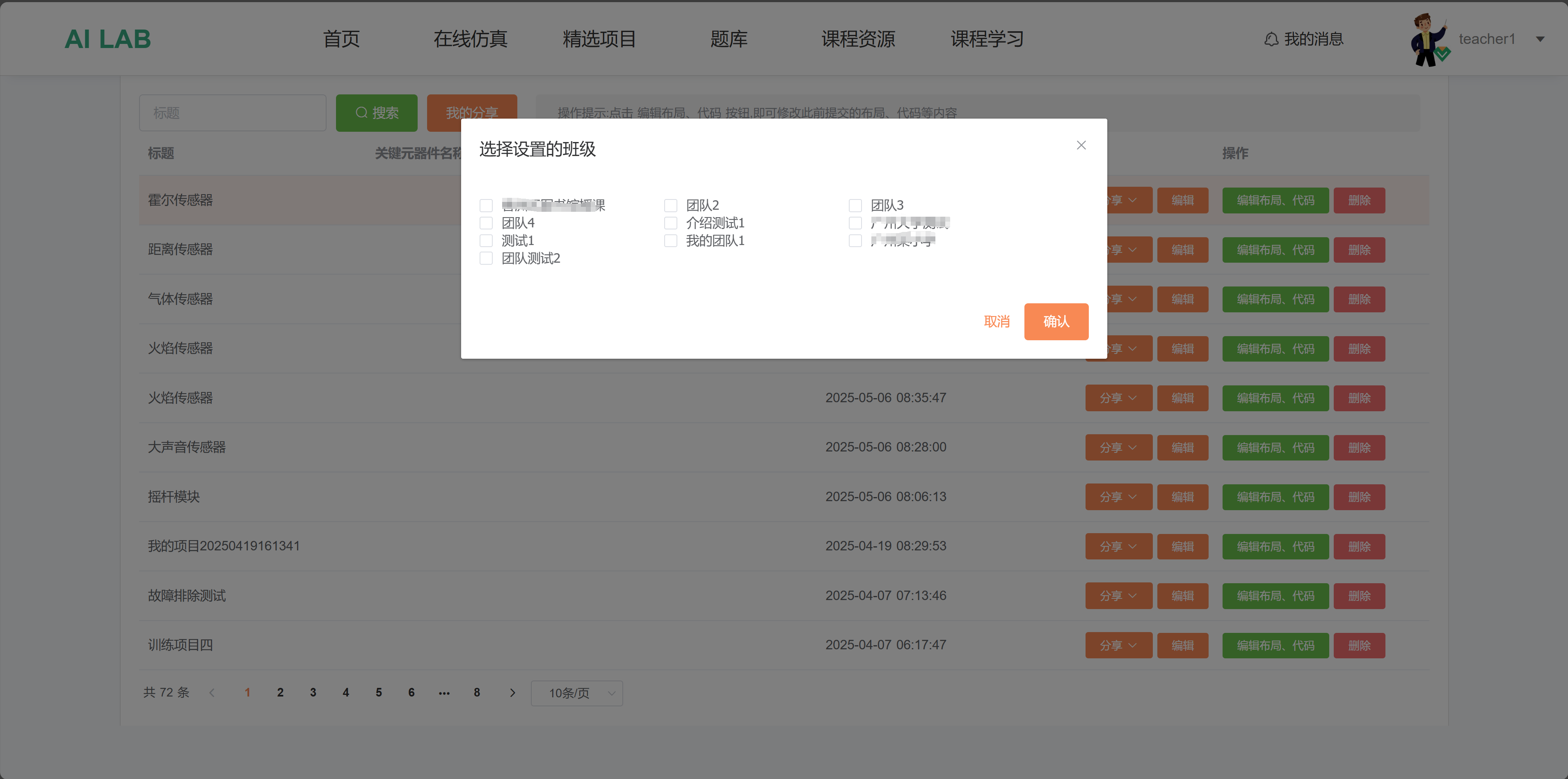This screenshot has height=779, width=1568.
Task: Enable the 介绍测试1 checkbox
Action: pos(670,223)
